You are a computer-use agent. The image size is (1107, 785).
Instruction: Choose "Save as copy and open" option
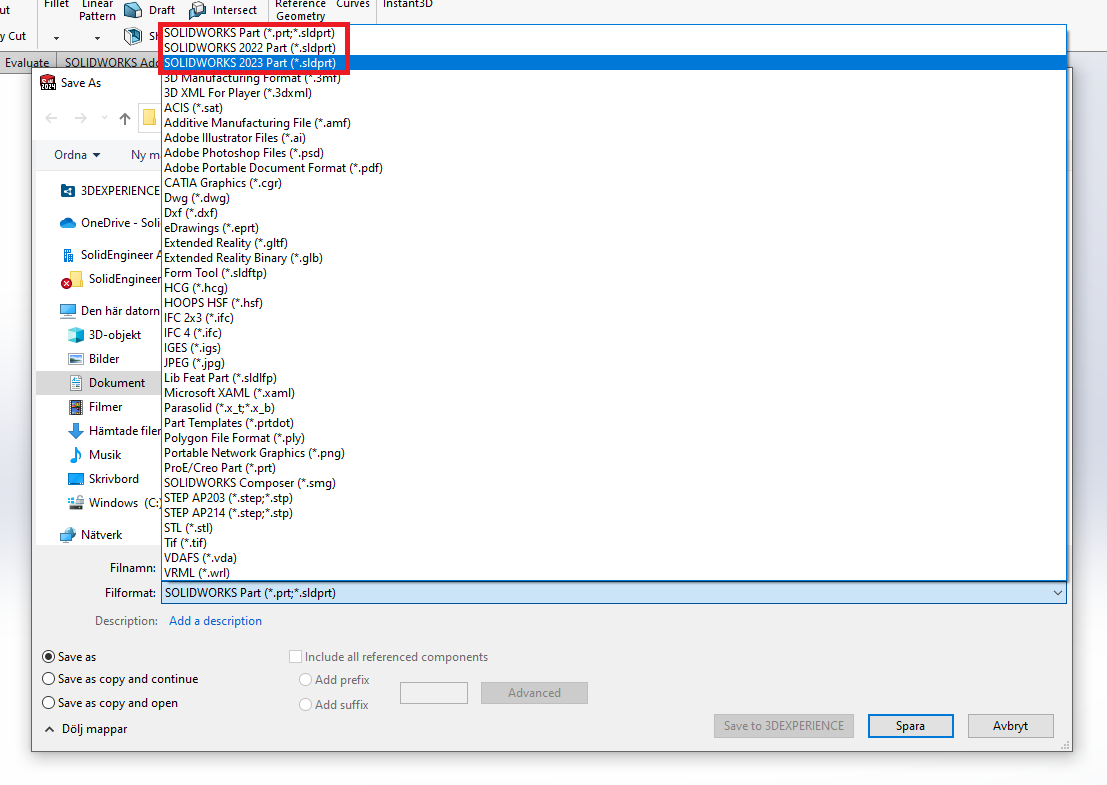click(49, 703)
